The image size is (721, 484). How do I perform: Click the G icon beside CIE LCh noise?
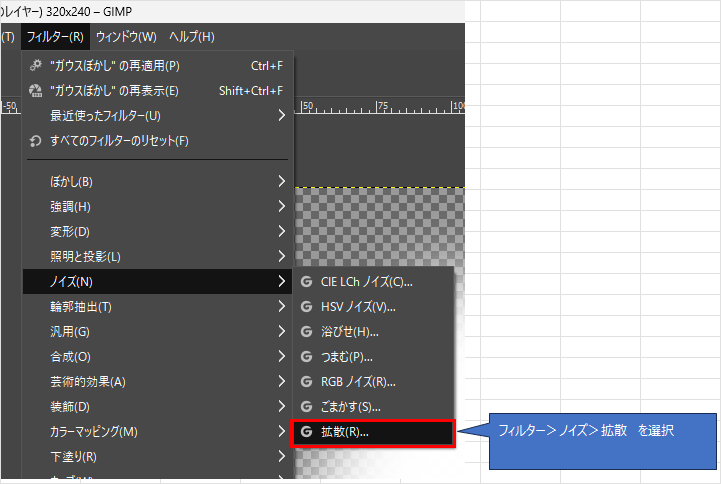[307, 282]
